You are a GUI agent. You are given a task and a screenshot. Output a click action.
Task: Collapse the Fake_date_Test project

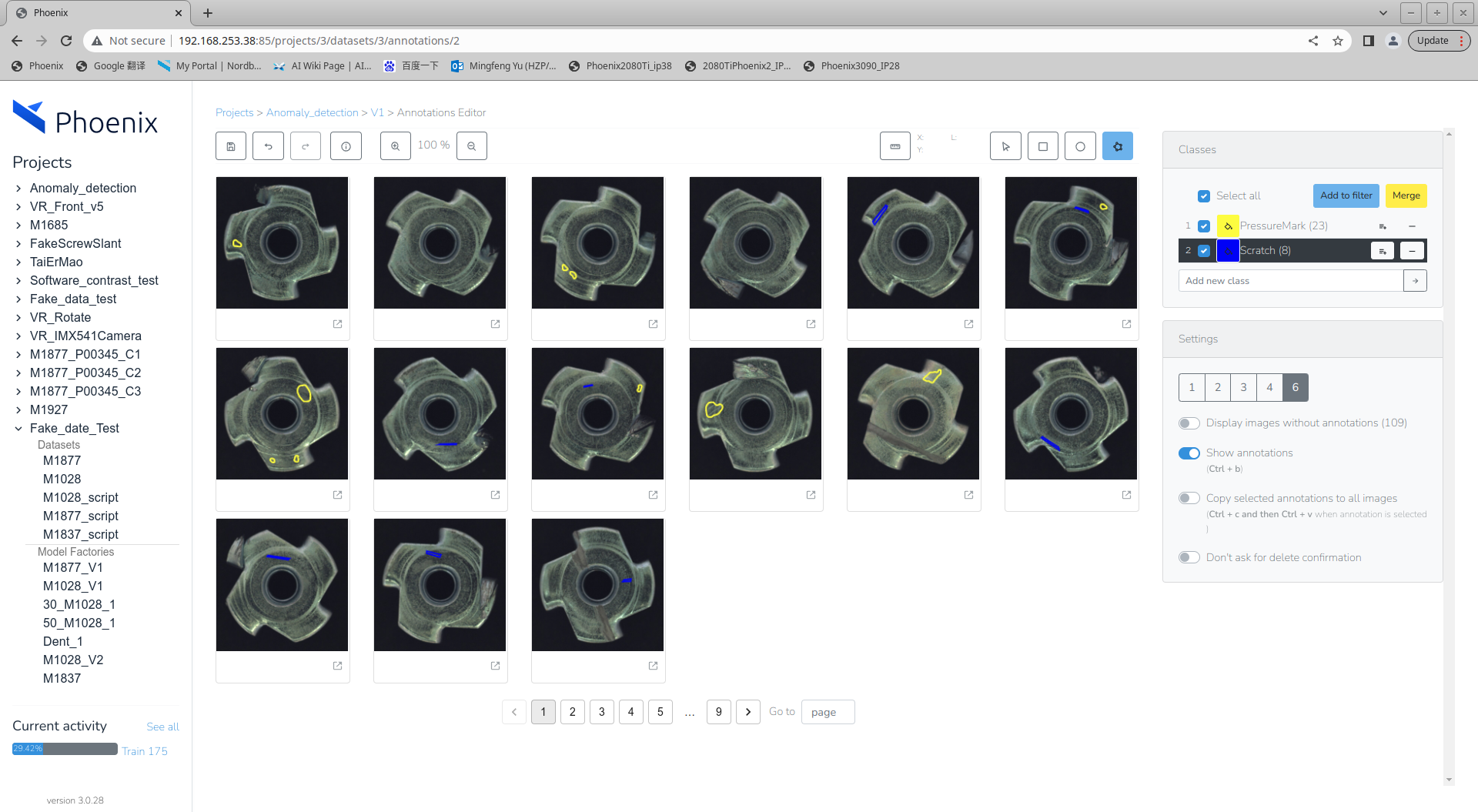pos(19,428)
